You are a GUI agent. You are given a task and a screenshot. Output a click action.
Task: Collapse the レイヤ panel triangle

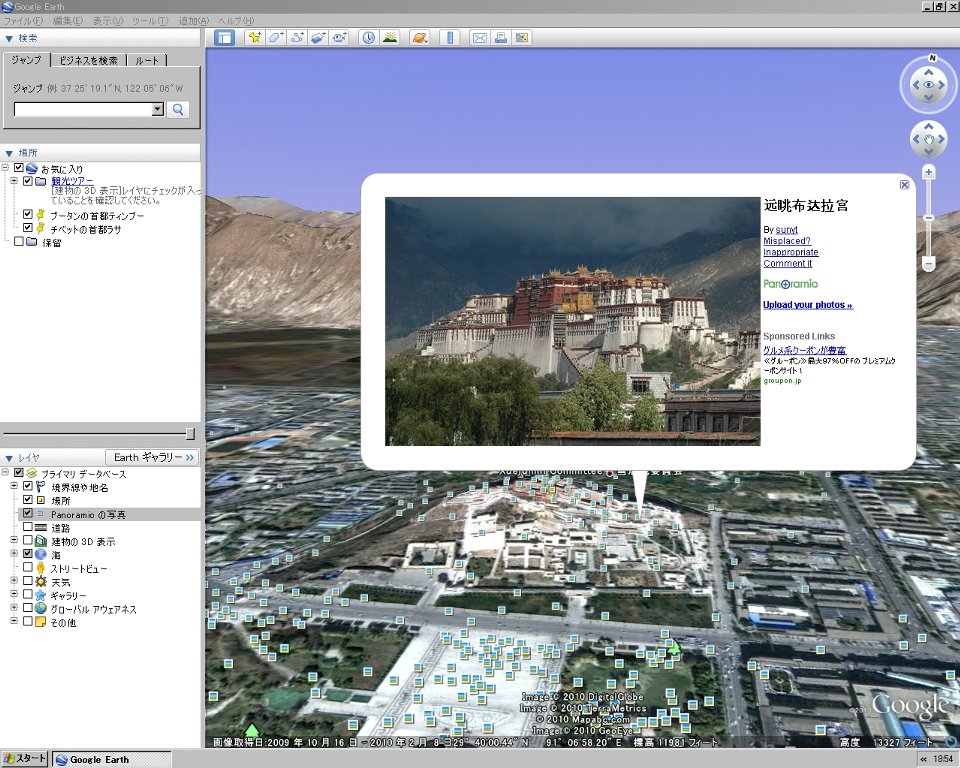9,457
